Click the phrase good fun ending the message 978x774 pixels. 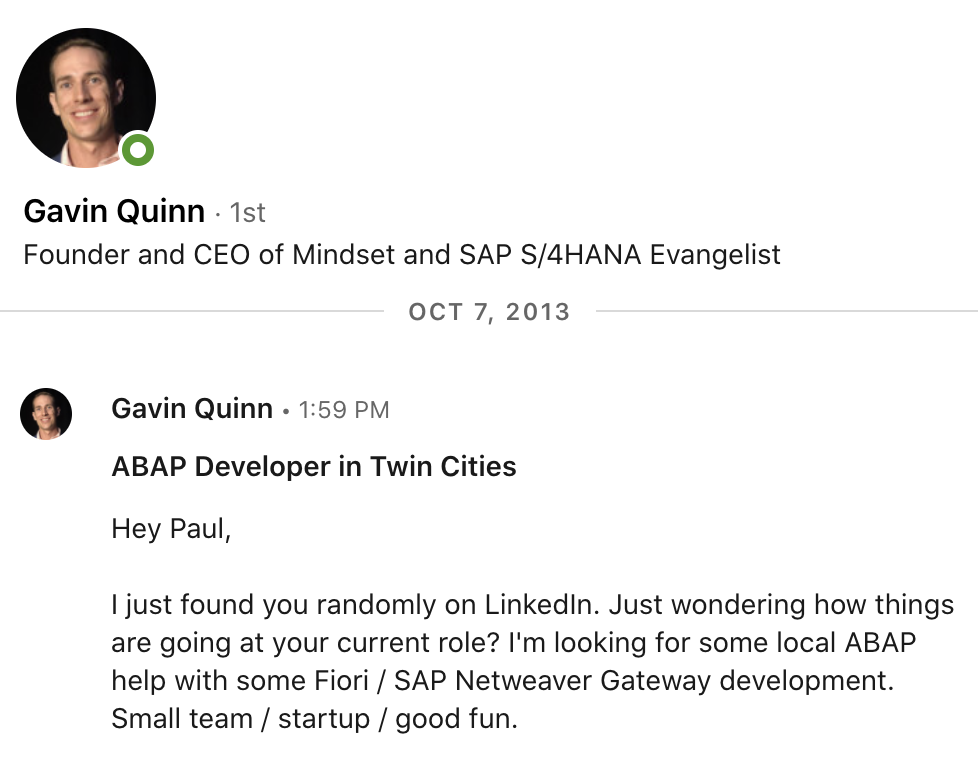tap(457, 719)
